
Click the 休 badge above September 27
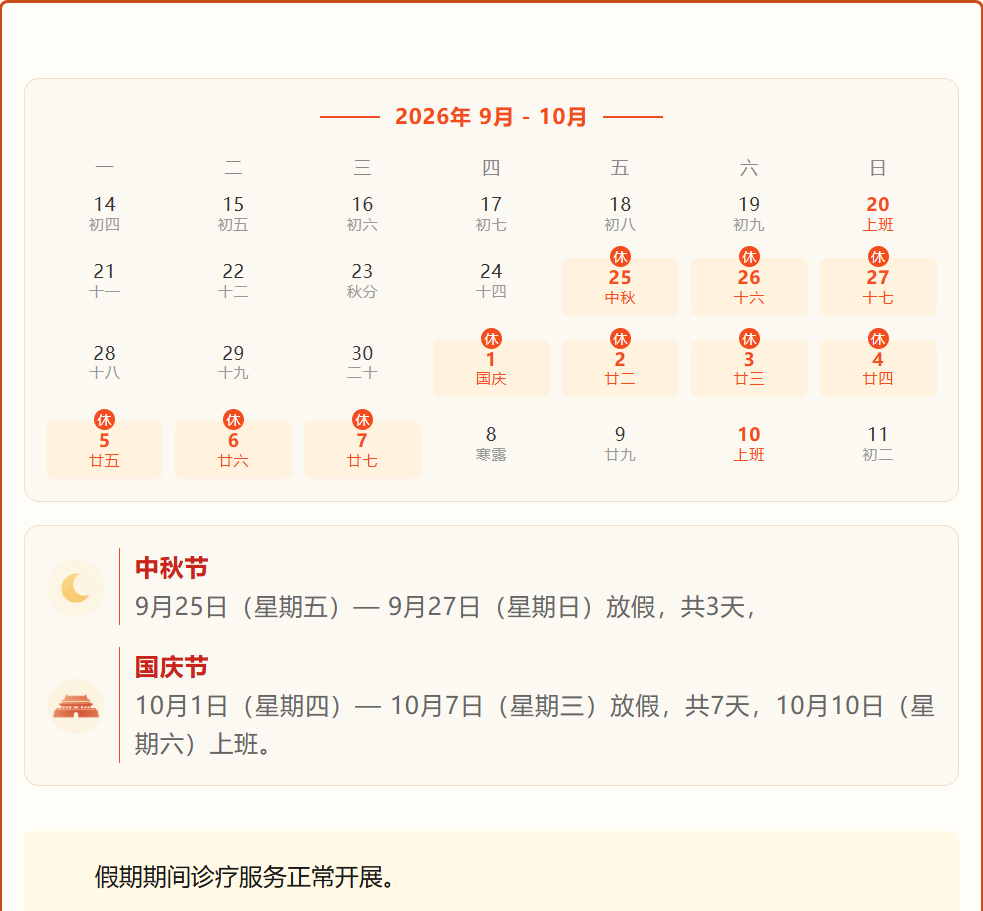(878, 256)
